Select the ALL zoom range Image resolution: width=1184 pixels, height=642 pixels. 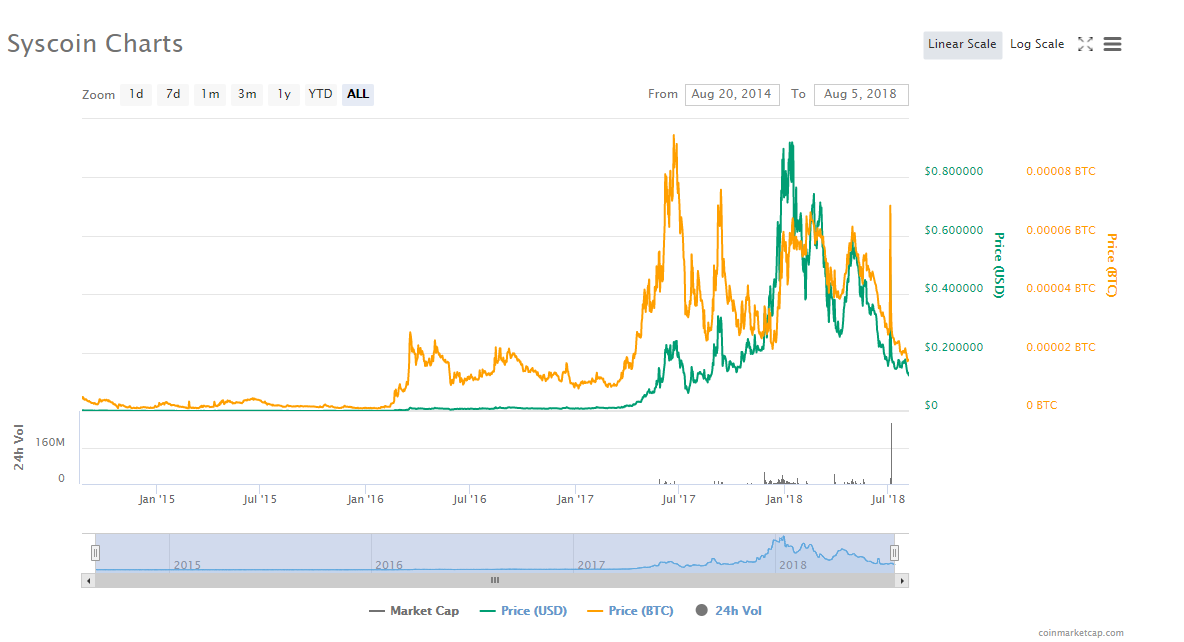point(358,94)
